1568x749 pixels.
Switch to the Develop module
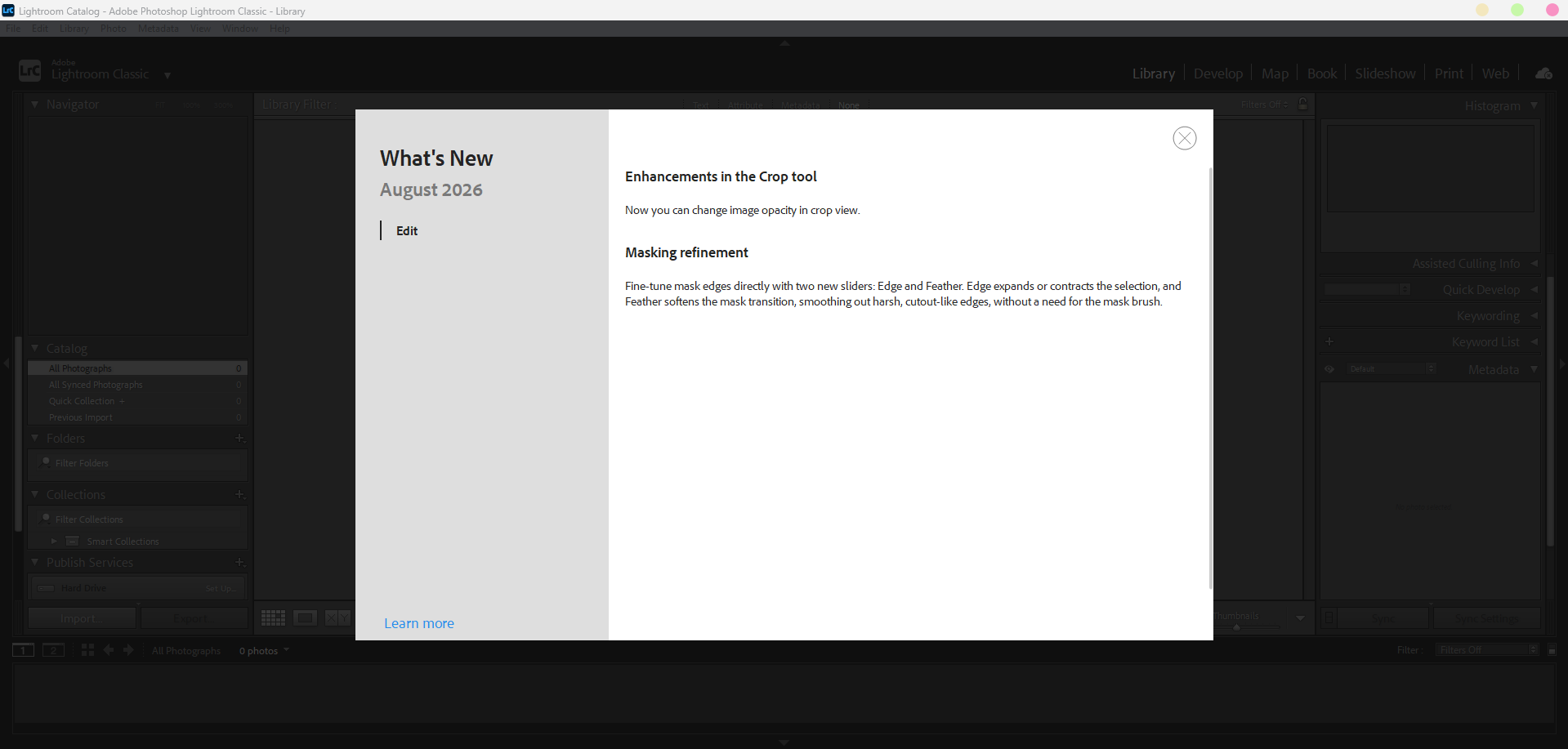pyautogui.click(x=1217, y=74)
